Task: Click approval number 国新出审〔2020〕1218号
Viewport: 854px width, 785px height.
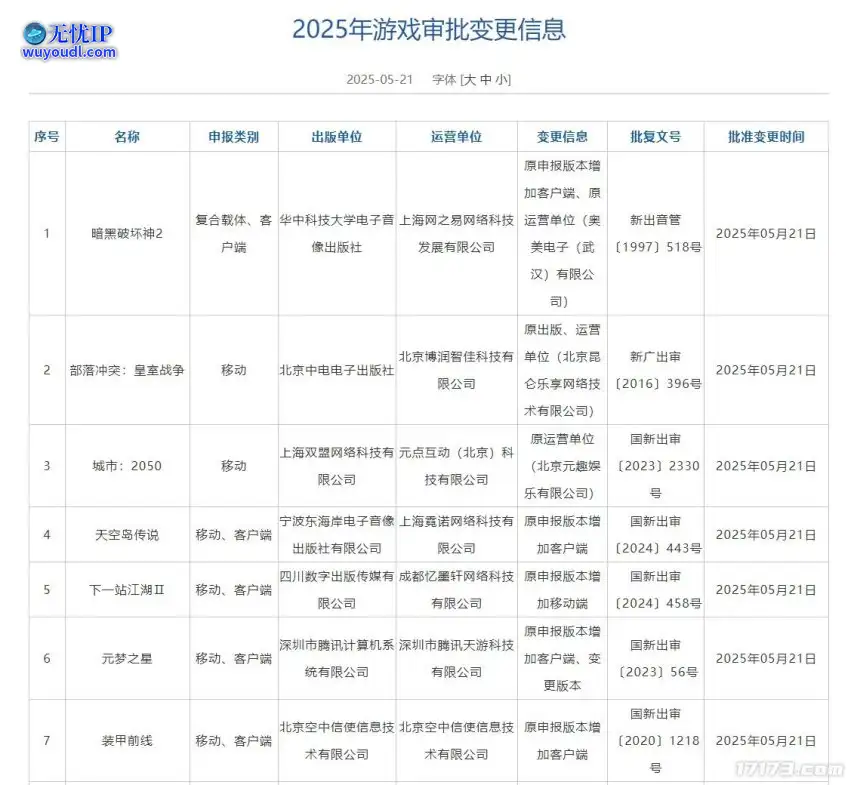Action: (656, 741)
